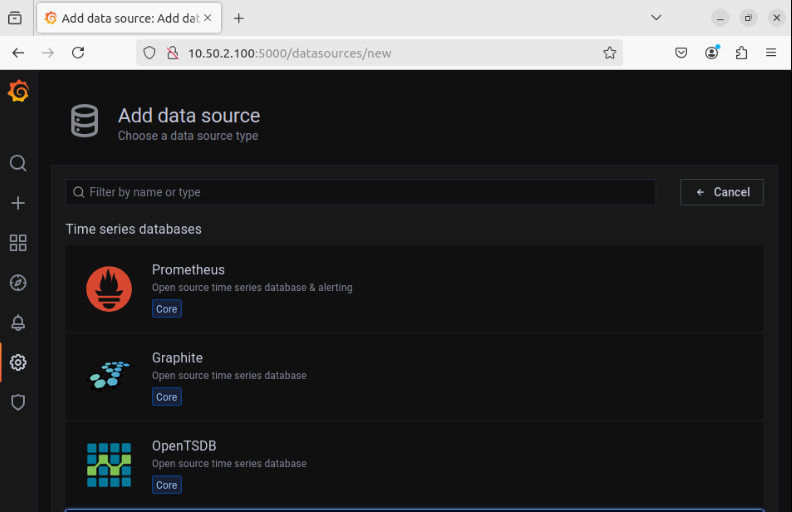Click the Graphite description text
The height and width of the screenshot is (512, 792).
point(229,376)
